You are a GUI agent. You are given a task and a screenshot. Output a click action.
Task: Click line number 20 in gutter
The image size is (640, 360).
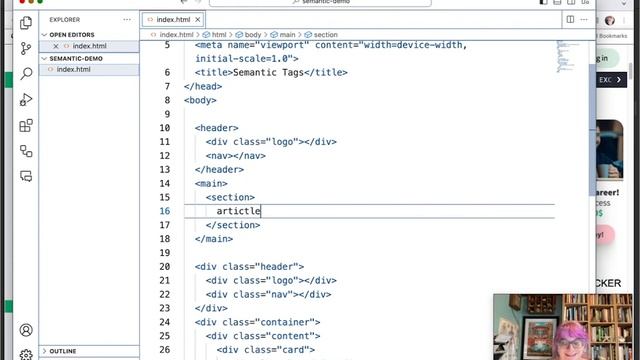[x=164, y=267]
